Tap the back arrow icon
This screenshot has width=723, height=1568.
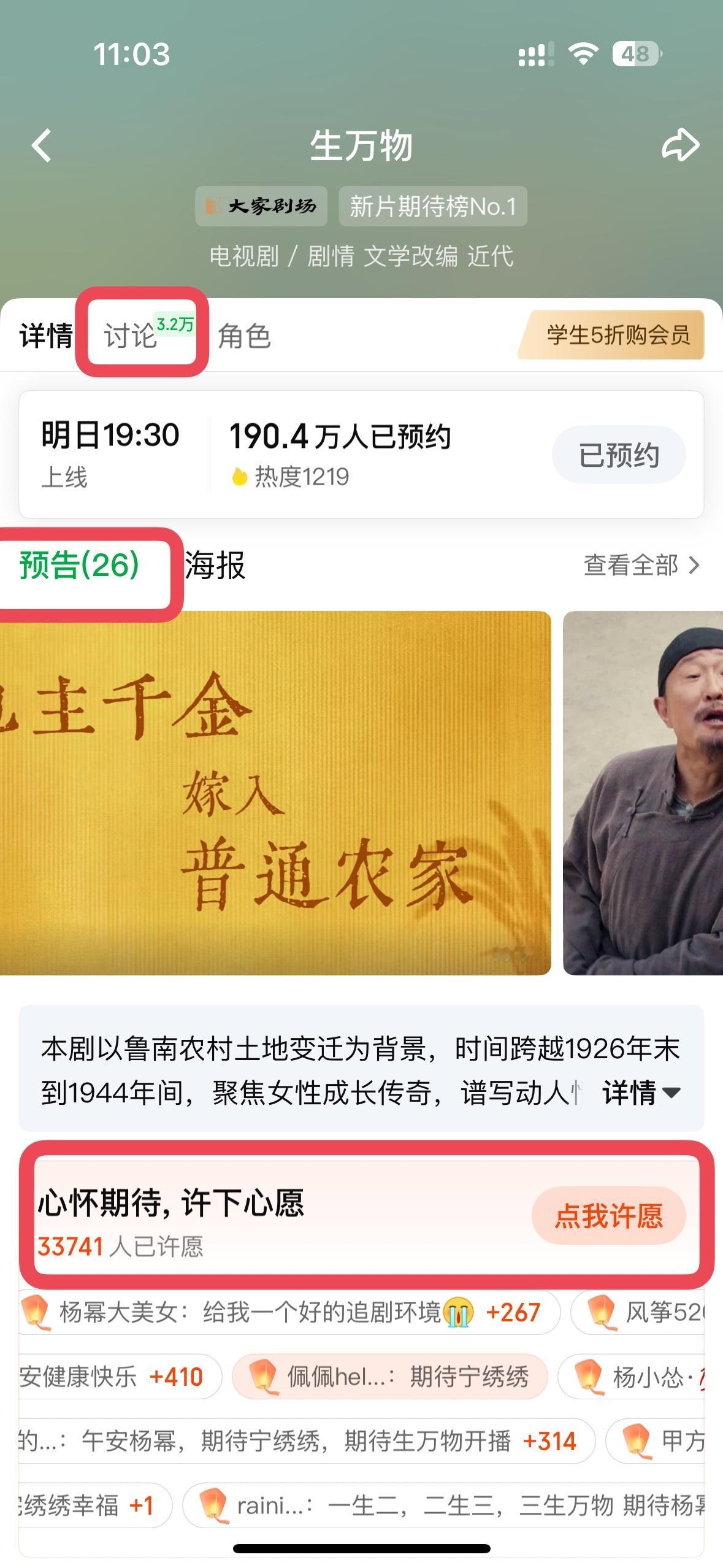tap(42, 145)
